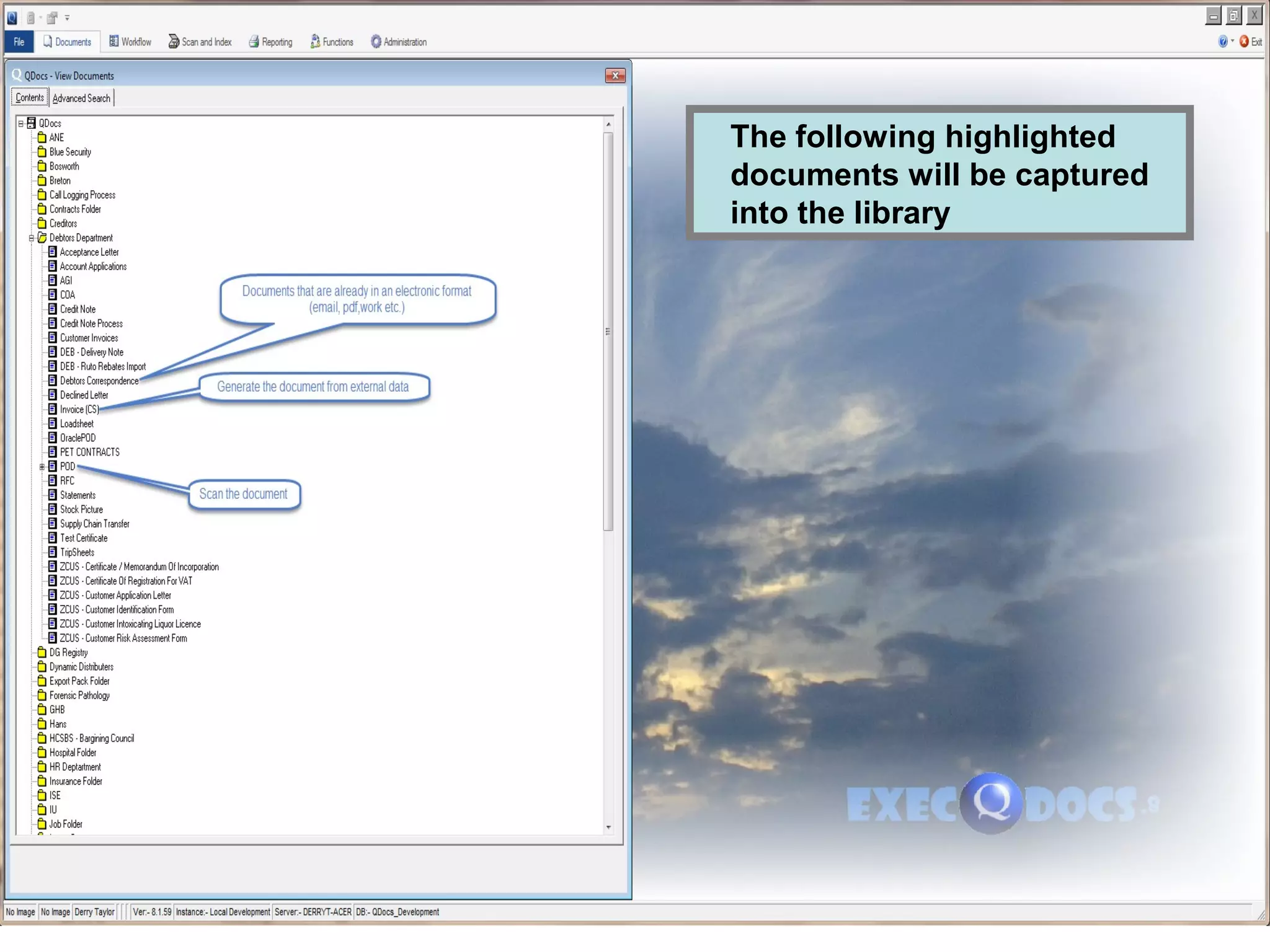Click the Instance:- Local Development status entry
The image size is (1270, 952).
click(223, 912)
